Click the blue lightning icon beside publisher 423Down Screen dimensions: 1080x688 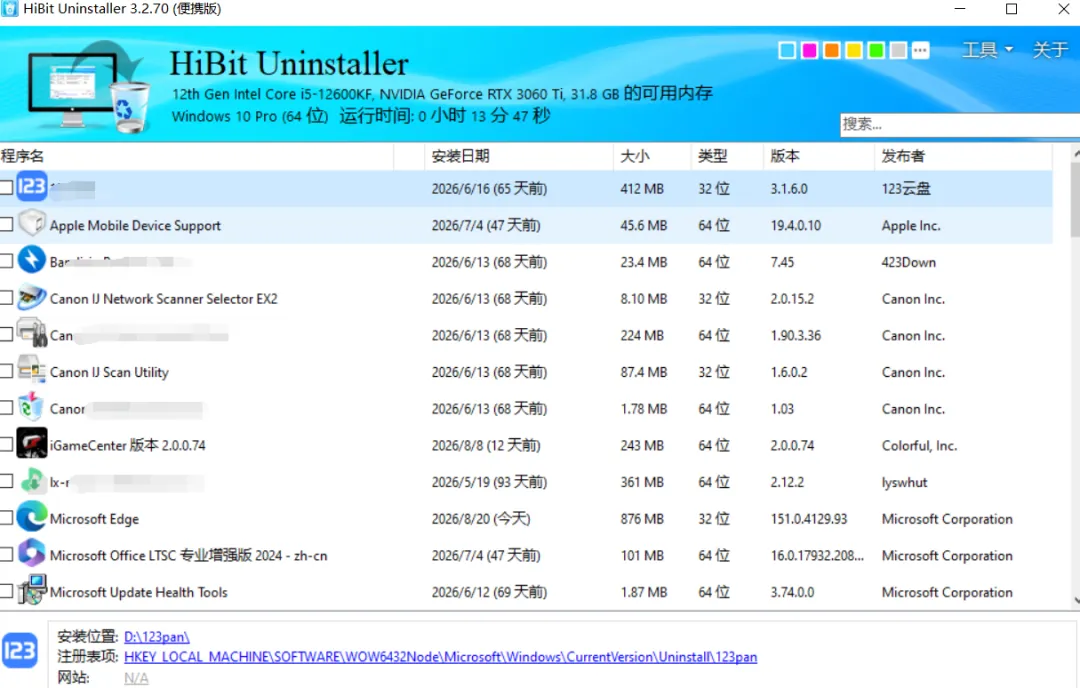[32, 260]
